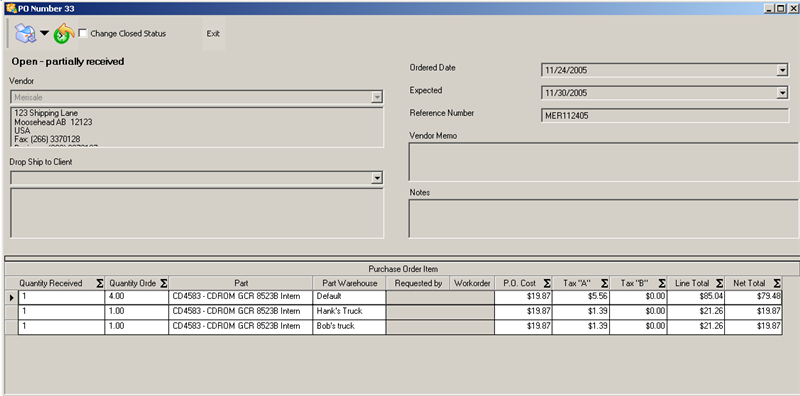Viewport: 800px width, 396px height.
Task: Expand the Merisale vendor dropdown
Action: pyautogui.click(x=377, y=97)
